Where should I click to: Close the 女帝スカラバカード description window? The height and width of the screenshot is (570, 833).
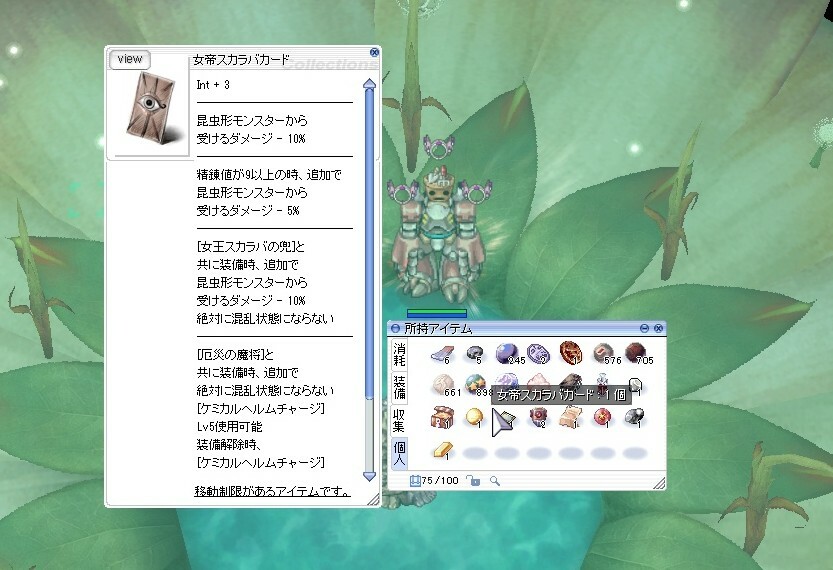(374, 52)
